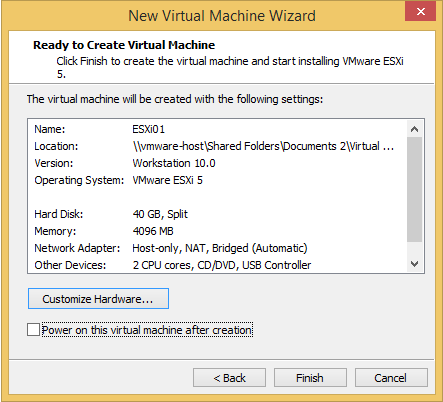Select the Name row showing ESXi01
Screen dimensions: 443x402
[x=217, y=129]
